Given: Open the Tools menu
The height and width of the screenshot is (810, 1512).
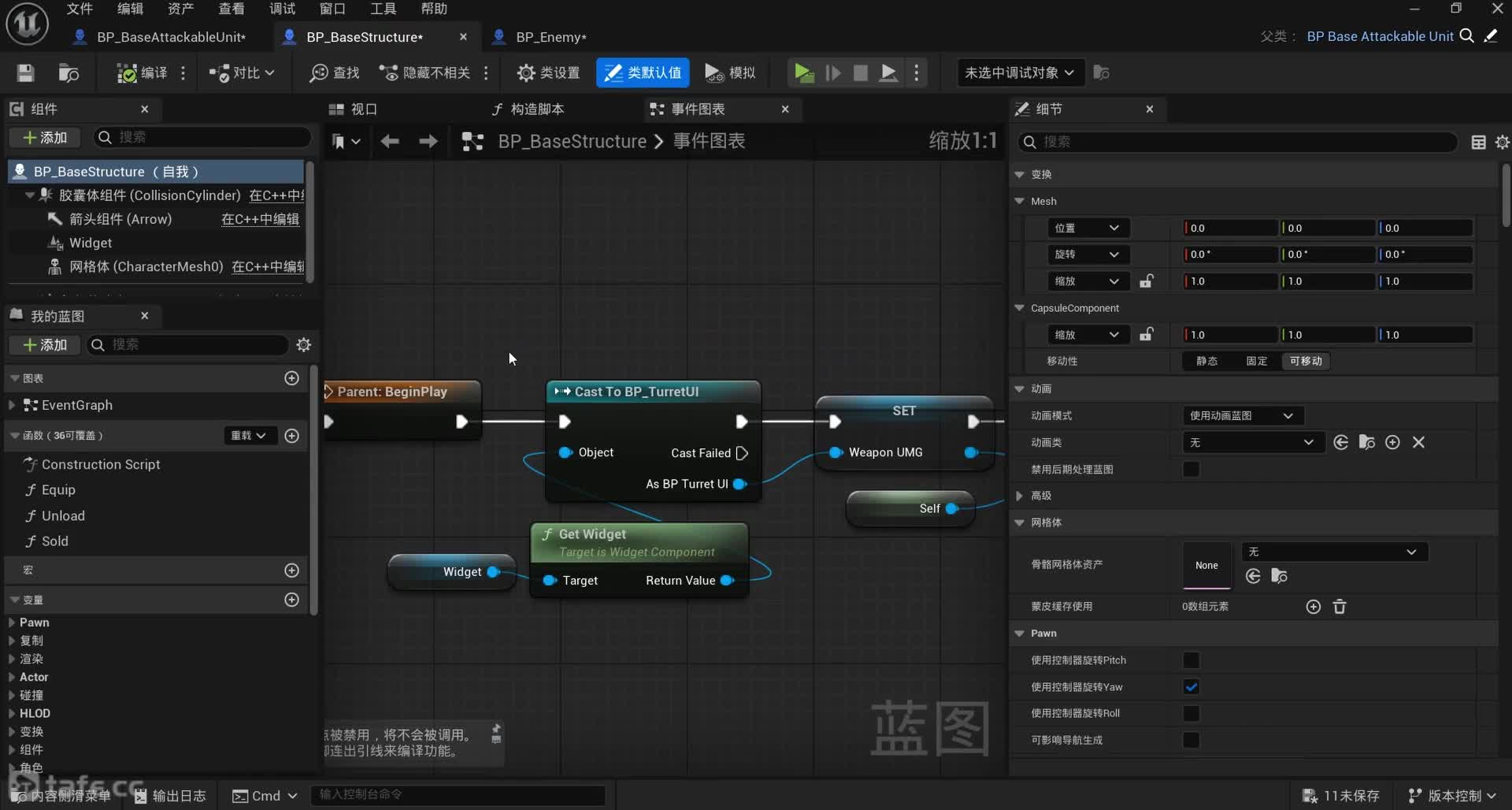Looking at the screenshot, I should 383,9.
